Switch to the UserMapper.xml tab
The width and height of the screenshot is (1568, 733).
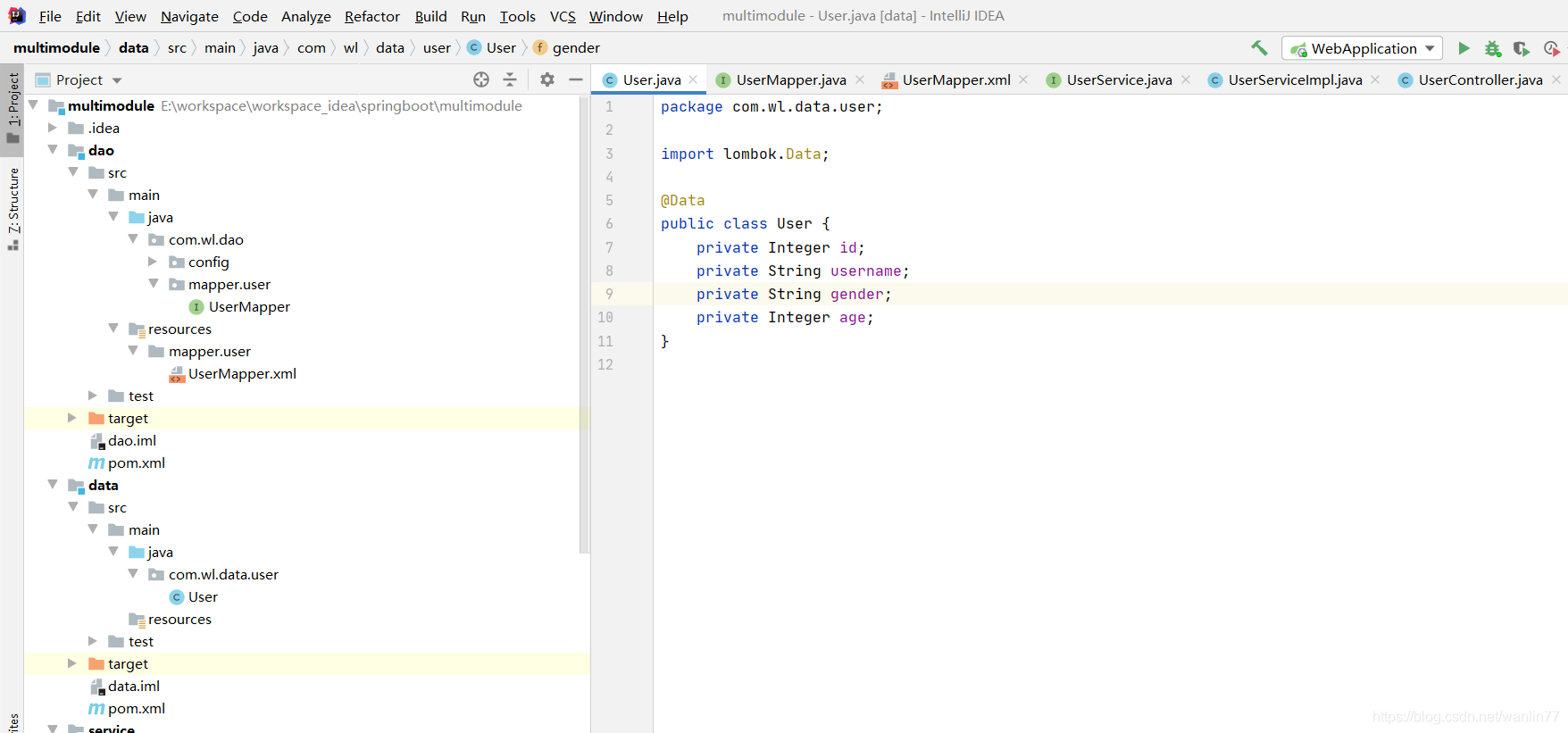(x=955, y=79)
